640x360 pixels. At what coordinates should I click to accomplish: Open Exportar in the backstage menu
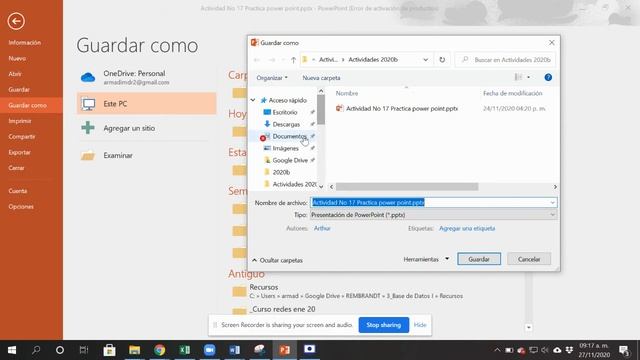click(19, 152)
